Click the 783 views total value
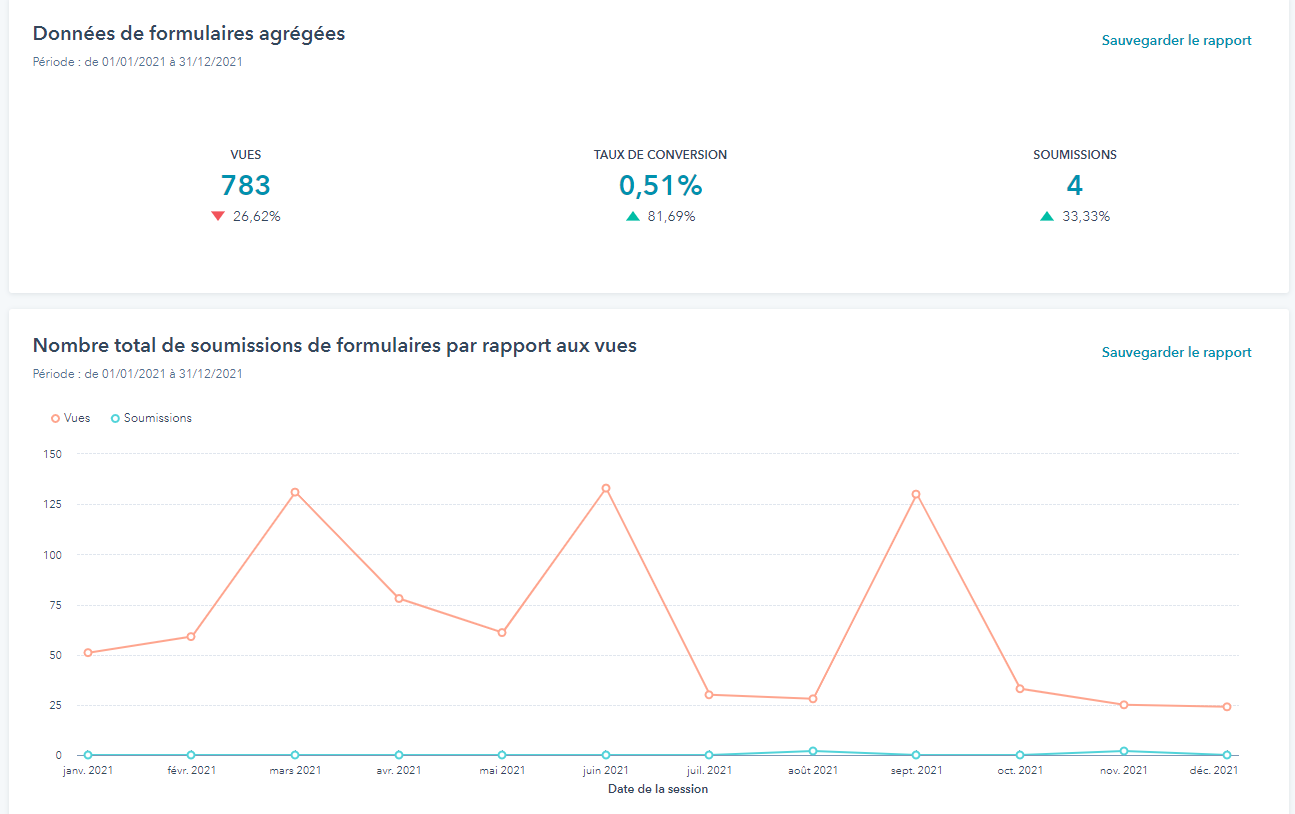Image resolution: width=1295 pixels, height=814 pixels. pyautogui.click(x=245, y=186)
